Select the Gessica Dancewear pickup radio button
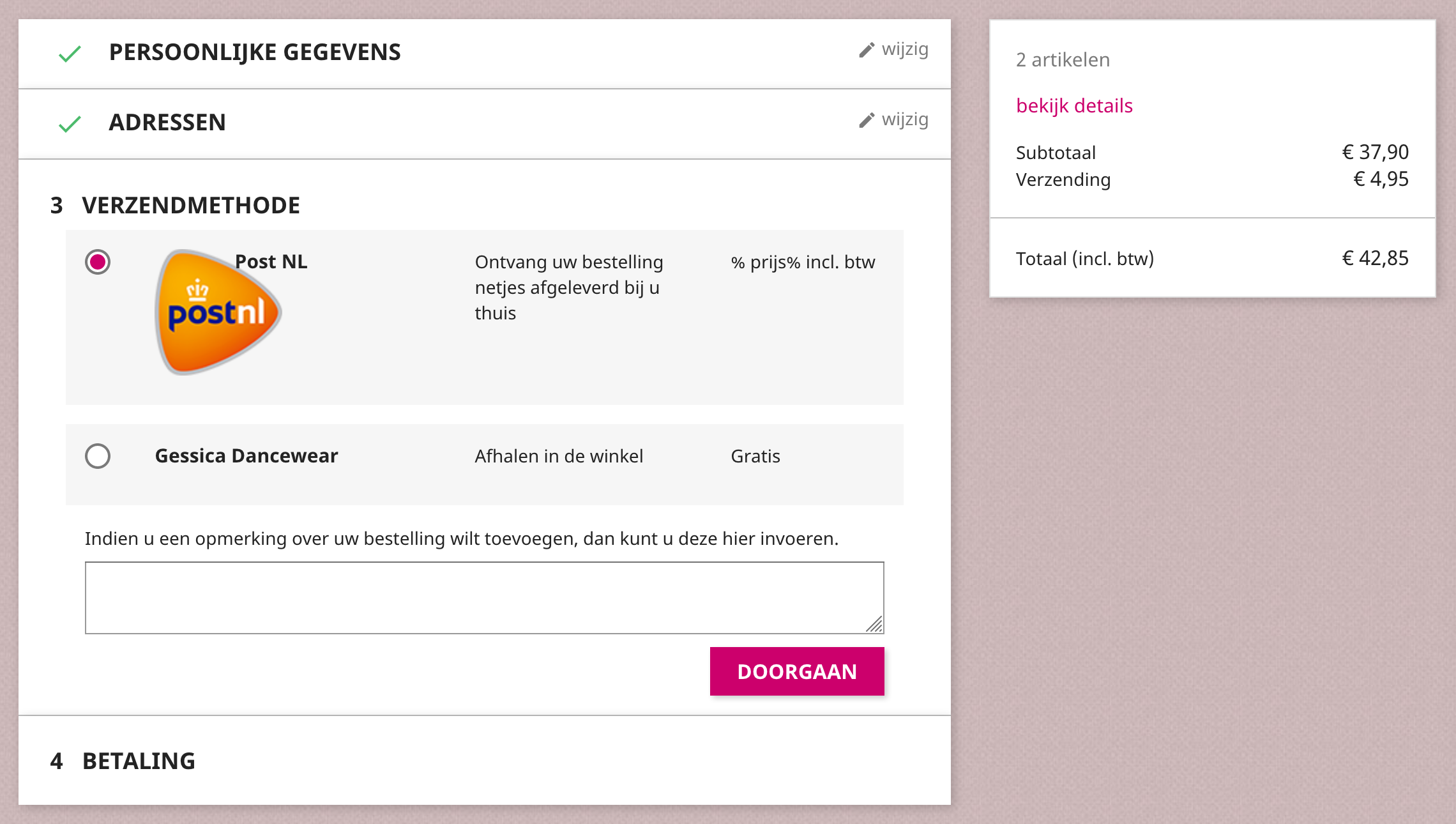1456x824 pixels. 98,456
